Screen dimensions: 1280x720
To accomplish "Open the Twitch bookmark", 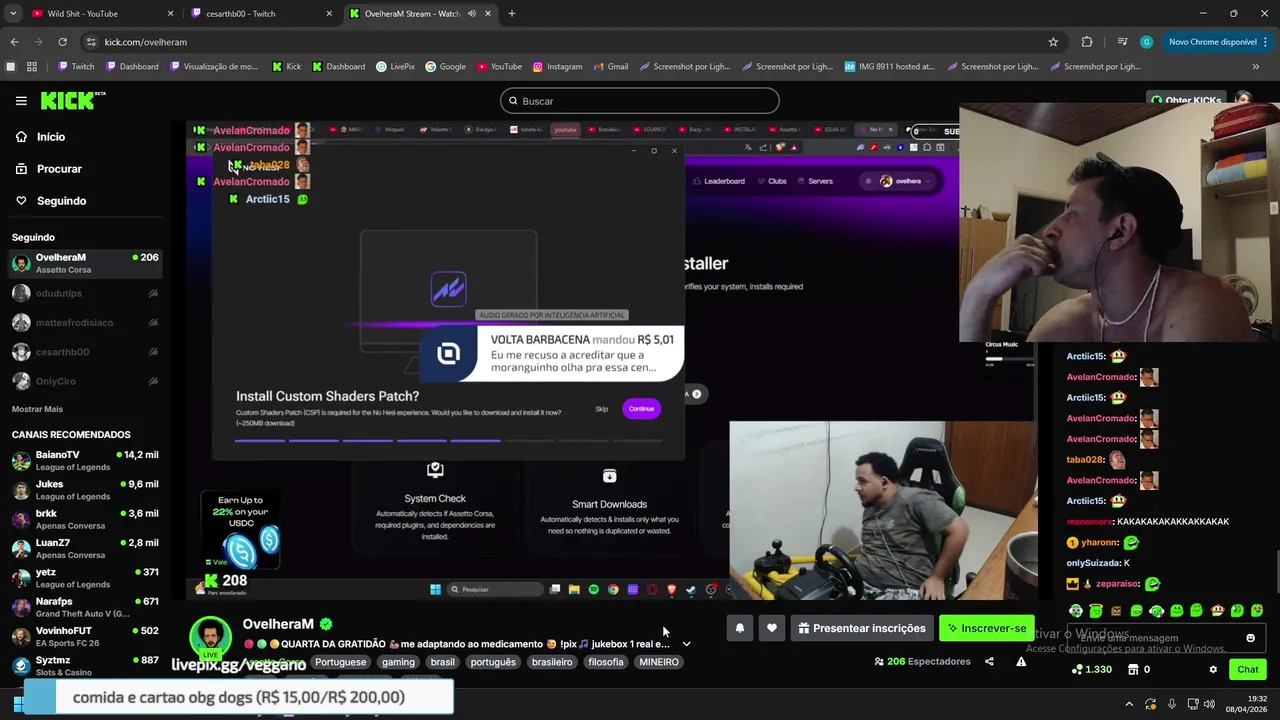I will pyautogui.click(x=76, y=67).
